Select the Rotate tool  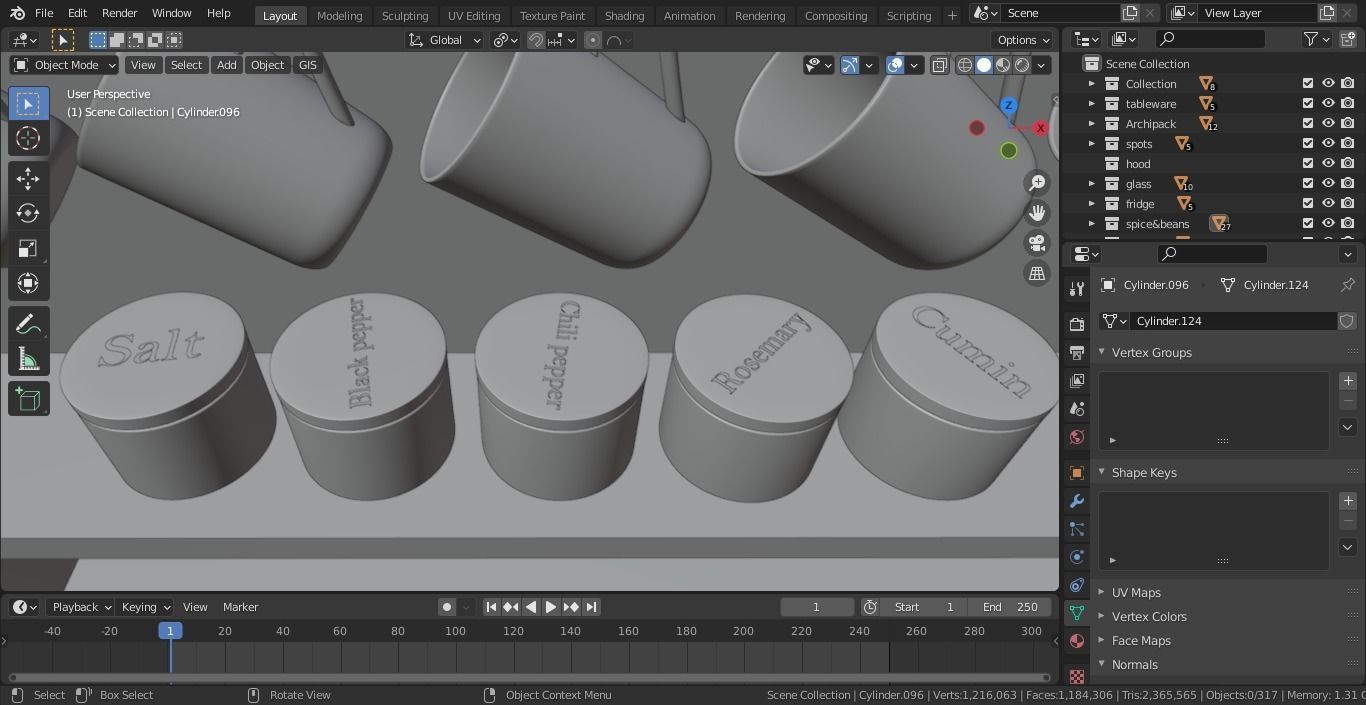(x=28, y=213)
